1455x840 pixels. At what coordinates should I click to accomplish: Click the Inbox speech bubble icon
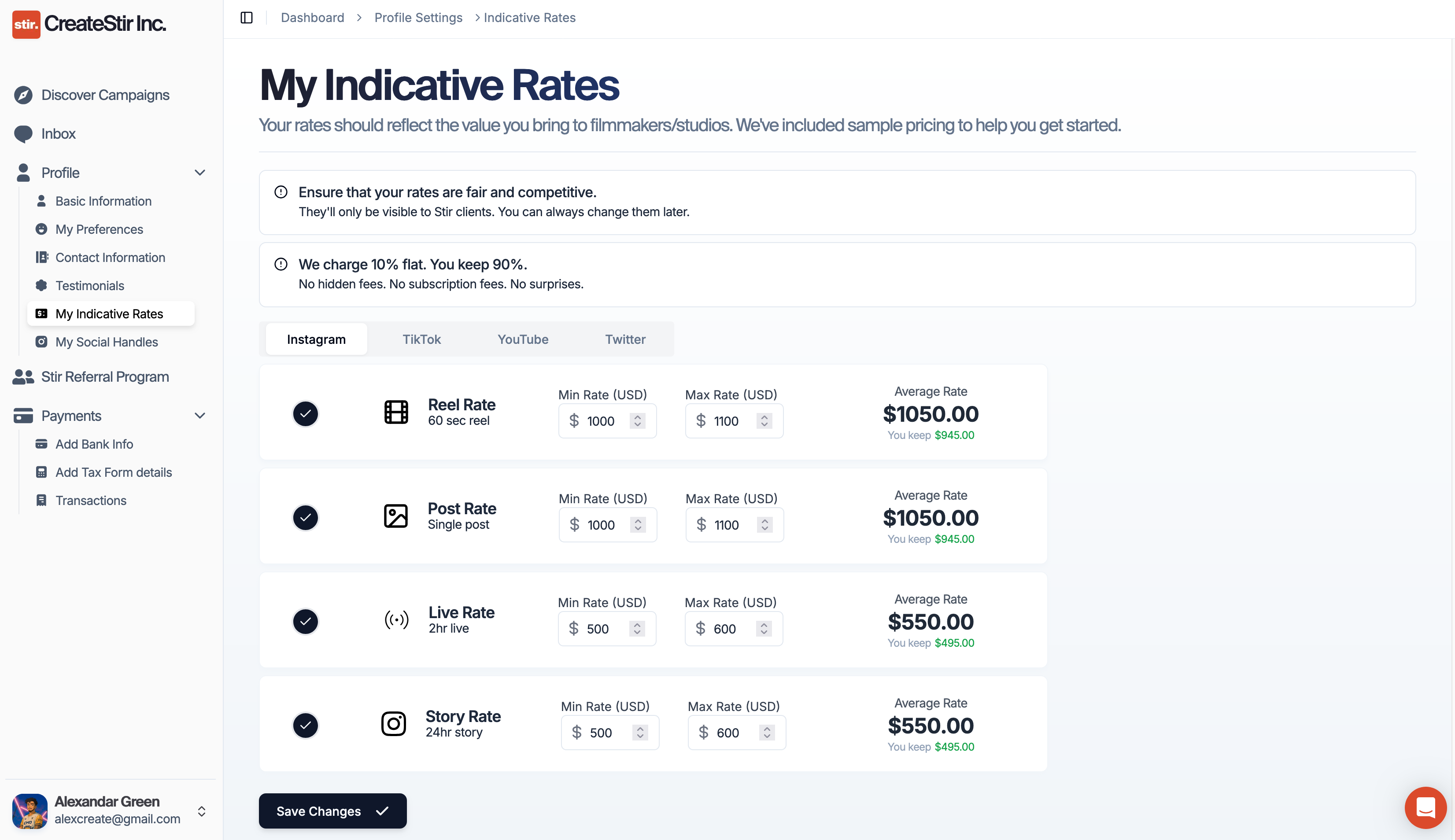pos(23,134)
